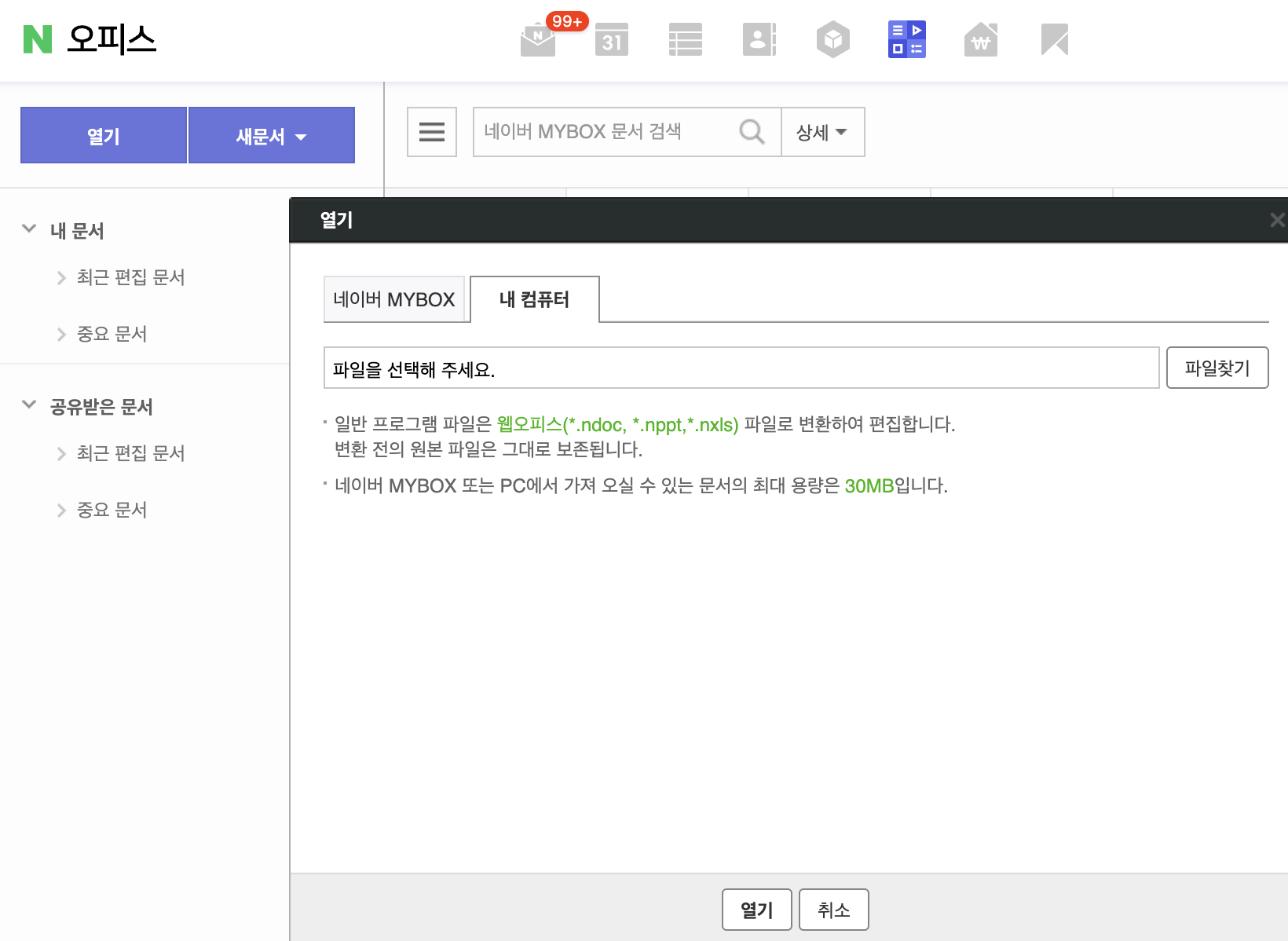The image size is (1288, 941).
Task: Open the bookmark flag icon in top bar
Action: tap(1055, 39)
